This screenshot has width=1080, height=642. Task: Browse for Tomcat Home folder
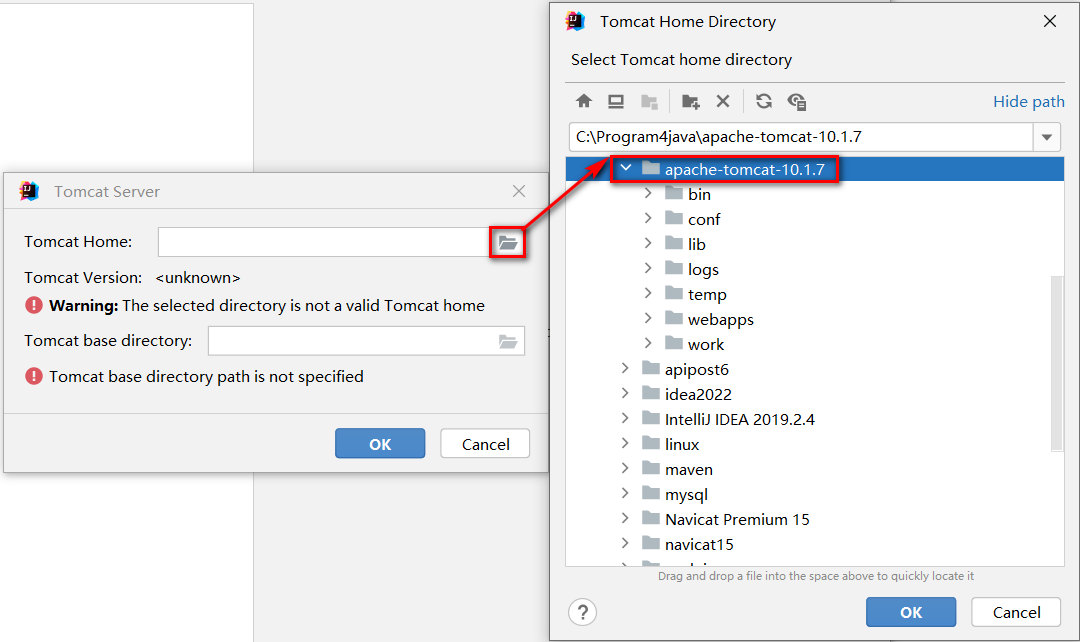coord(508,242)
